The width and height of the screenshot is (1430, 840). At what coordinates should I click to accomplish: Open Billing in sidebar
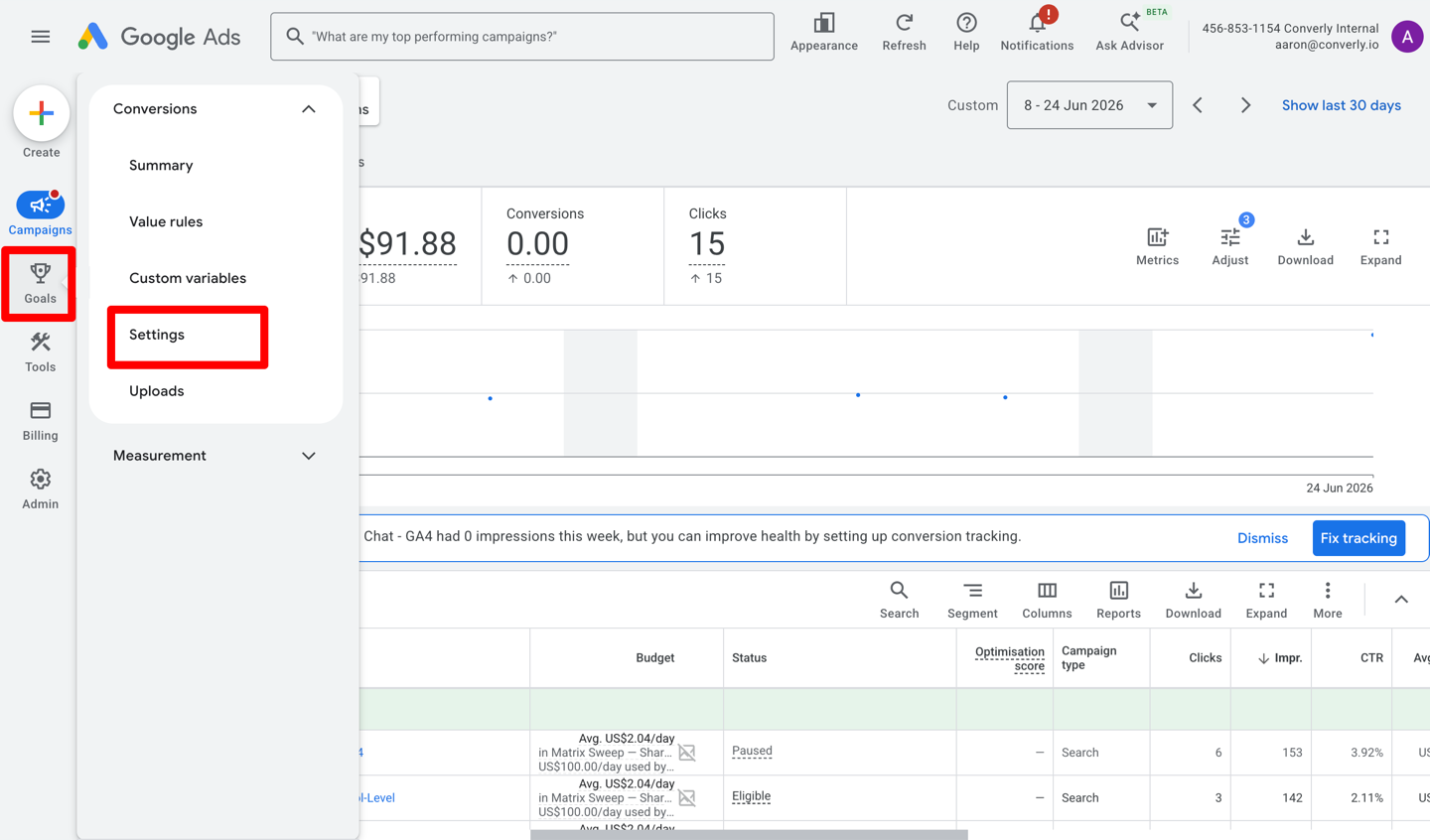[40, 421]
